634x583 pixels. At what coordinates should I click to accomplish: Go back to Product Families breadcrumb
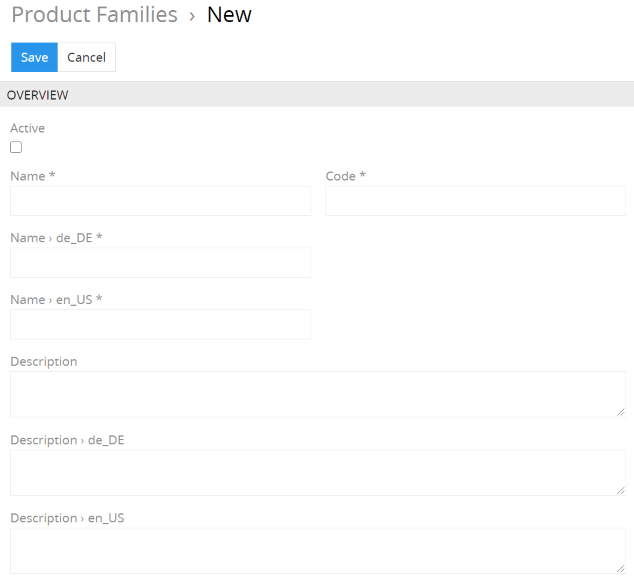click(x=95, y=15)
